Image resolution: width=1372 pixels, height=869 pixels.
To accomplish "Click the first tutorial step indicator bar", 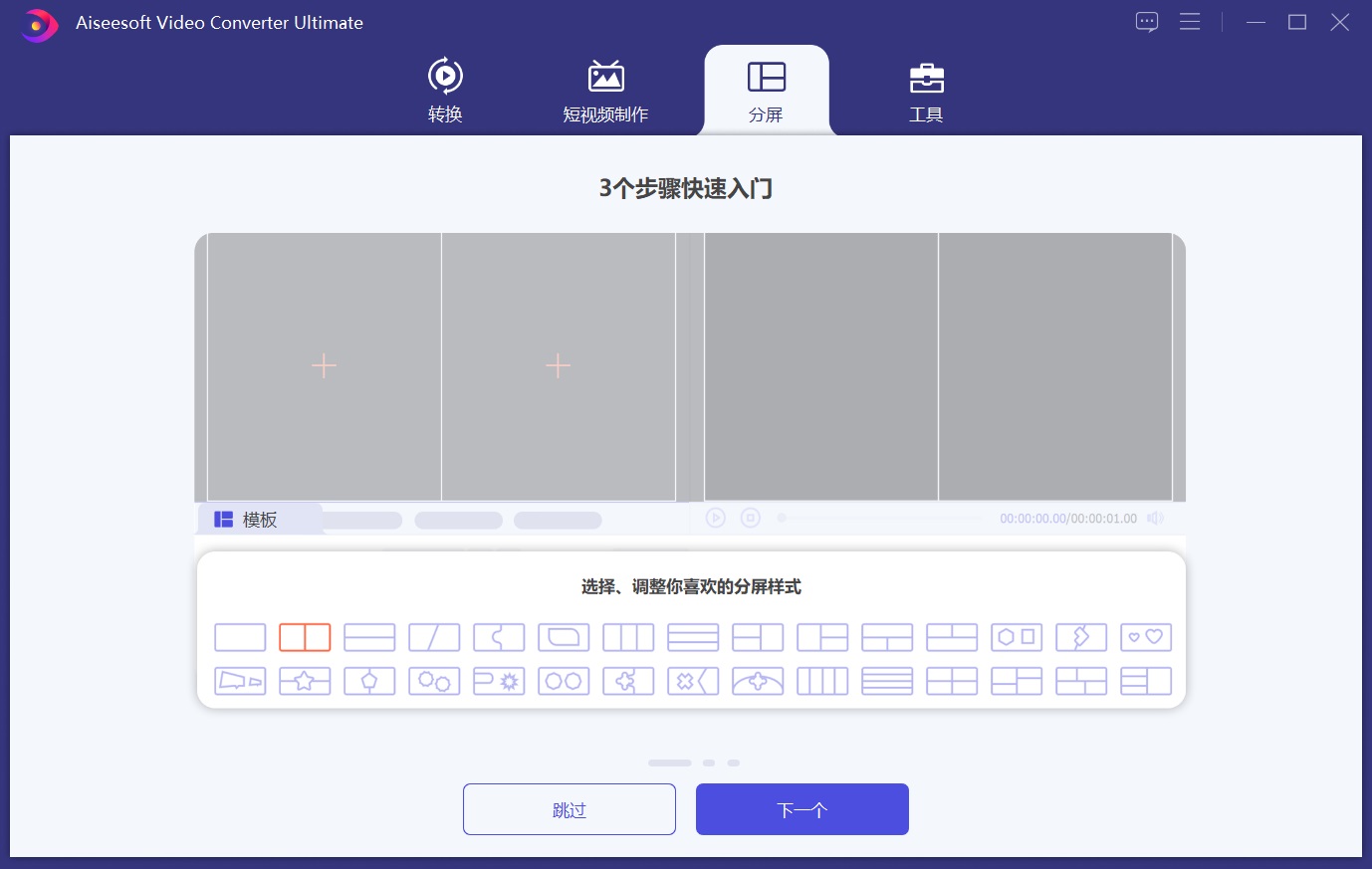I will pos(670,762).
